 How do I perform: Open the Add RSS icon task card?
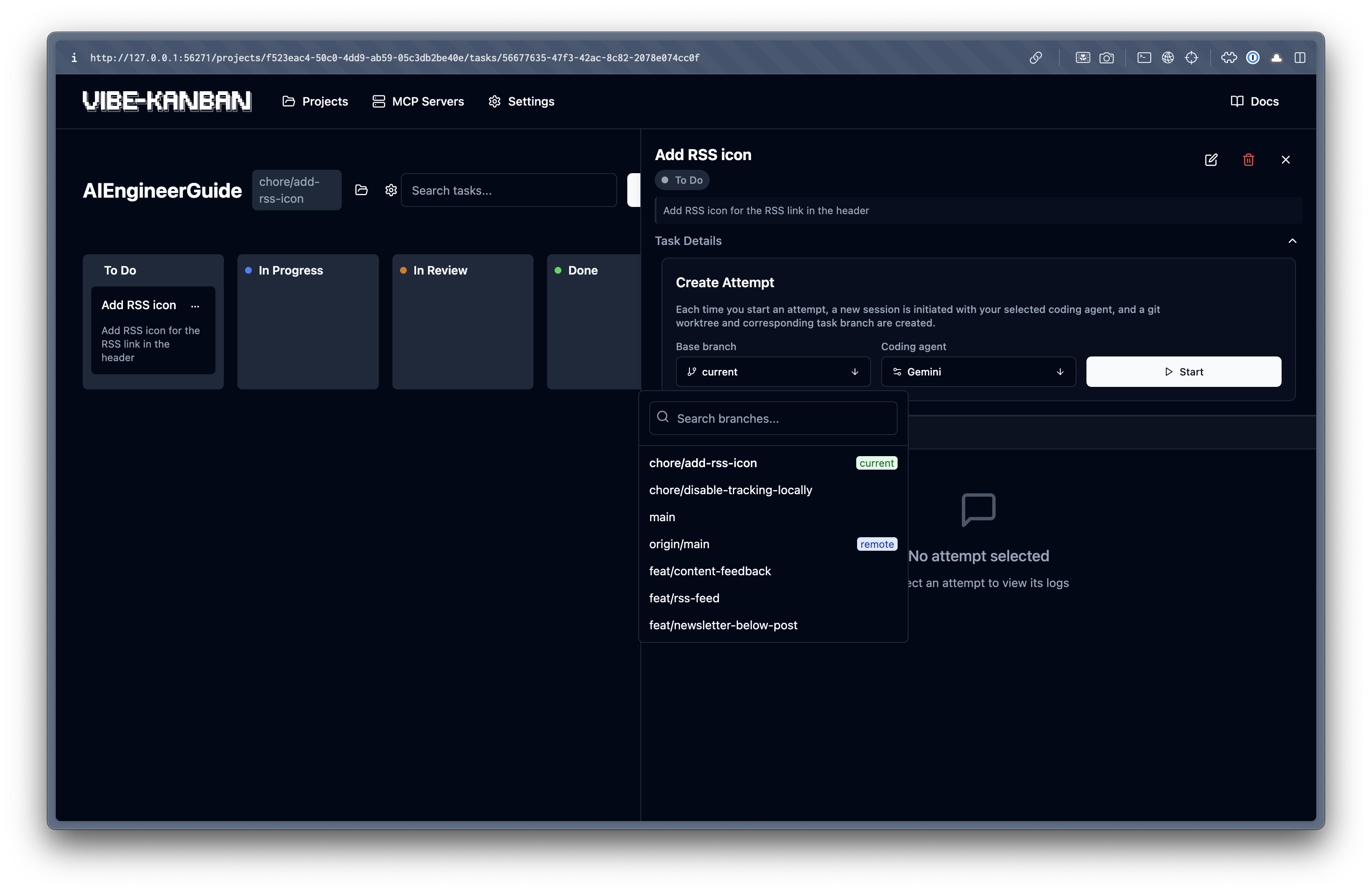pos(153,330)
